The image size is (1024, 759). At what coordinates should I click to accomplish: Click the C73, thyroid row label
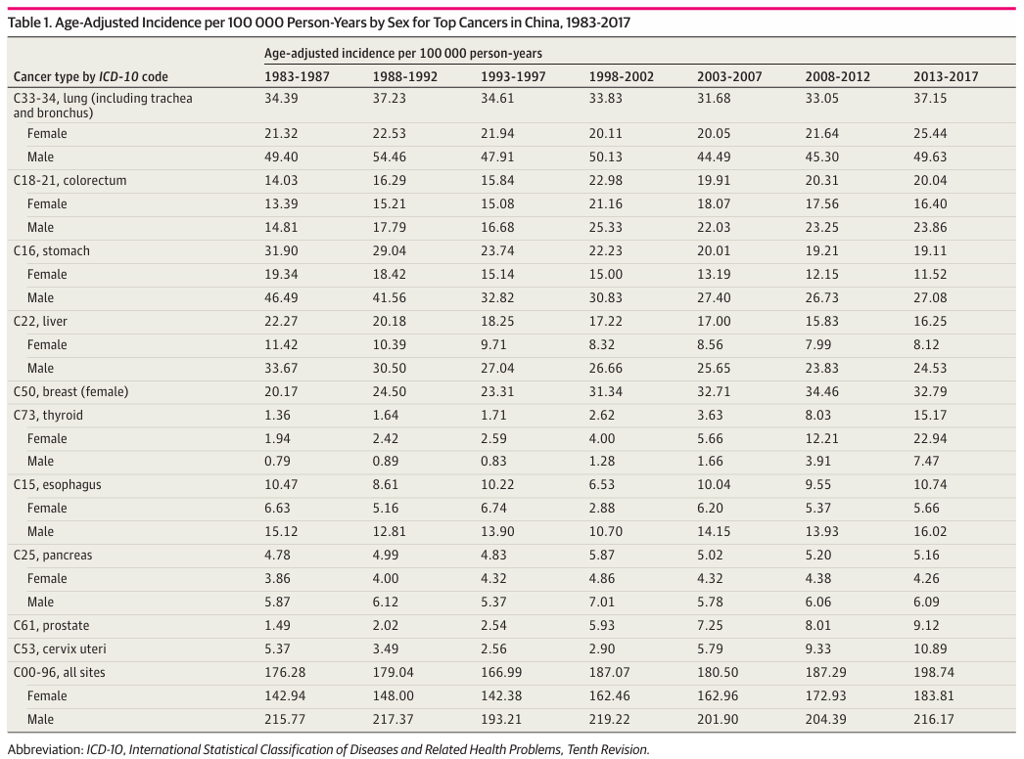(48, 415)
